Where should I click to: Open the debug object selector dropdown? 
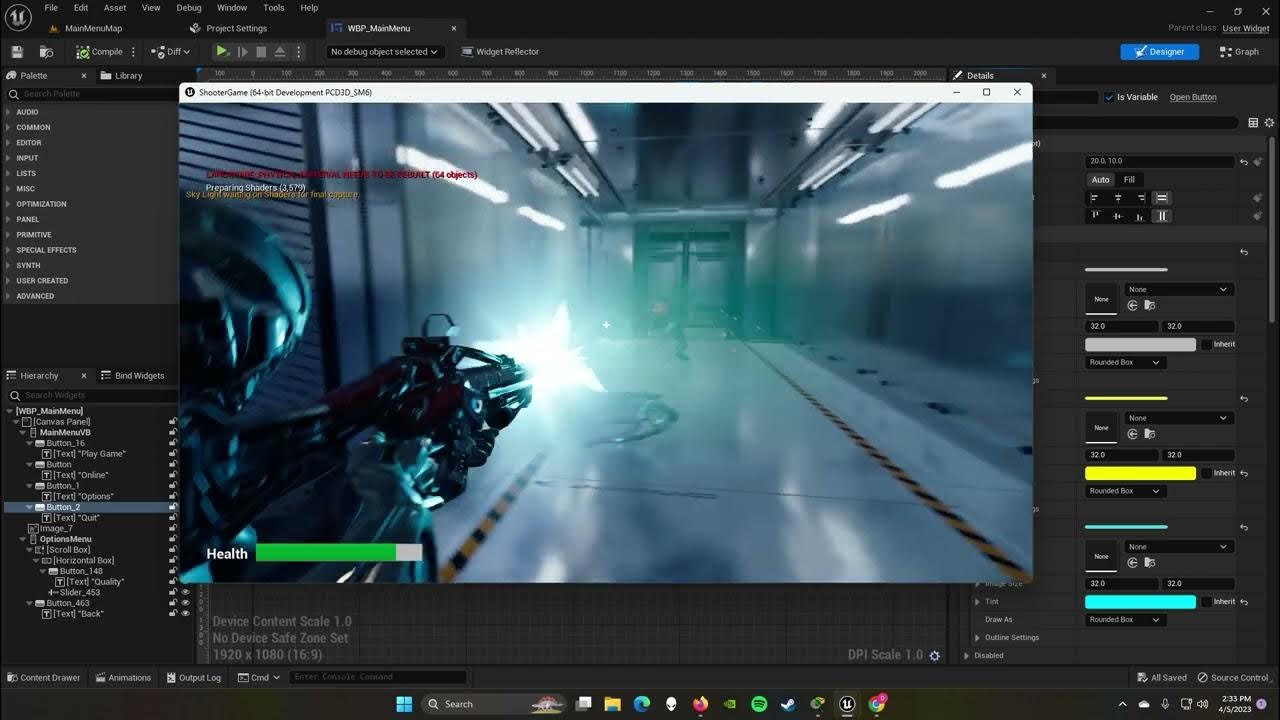[384, 52]
